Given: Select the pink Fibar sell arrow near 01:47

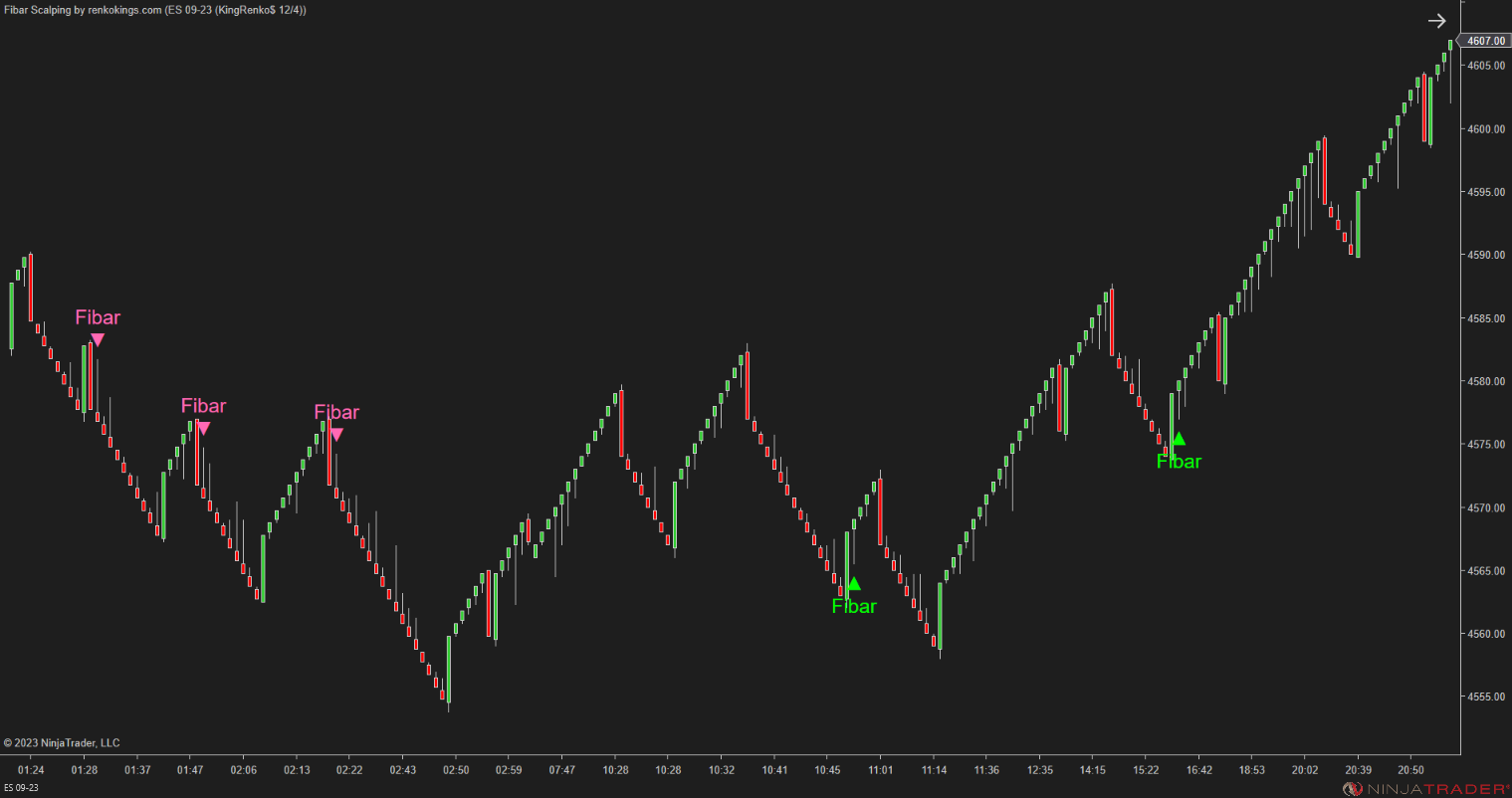Looking at the screenshot, I should click(x=203, y=426).
